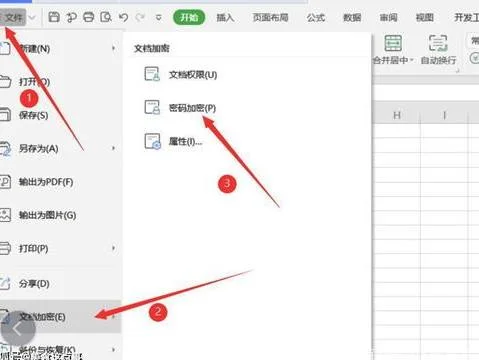The image size is (479, 360).
Task: Open the 合并居中 dropdown arrow
Action: coord(412,60)
